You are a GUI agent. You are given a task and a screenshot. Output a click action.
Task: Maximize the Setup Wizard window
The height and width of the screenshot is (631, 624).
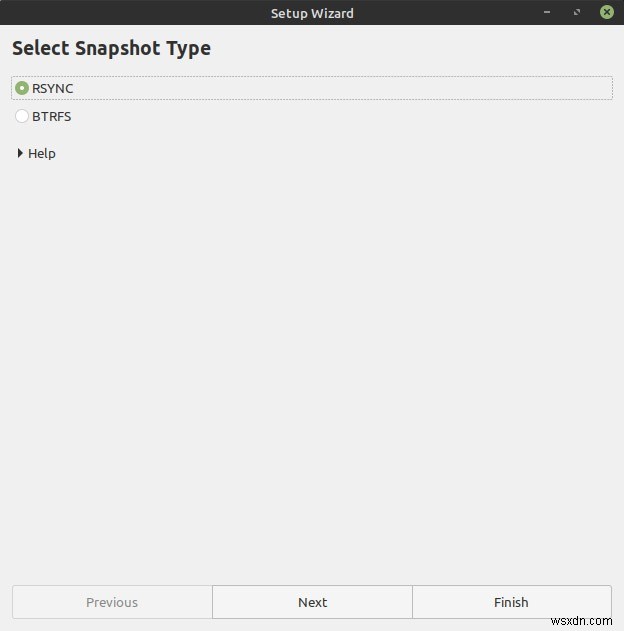pyautogui.click(x=578, y=12)
